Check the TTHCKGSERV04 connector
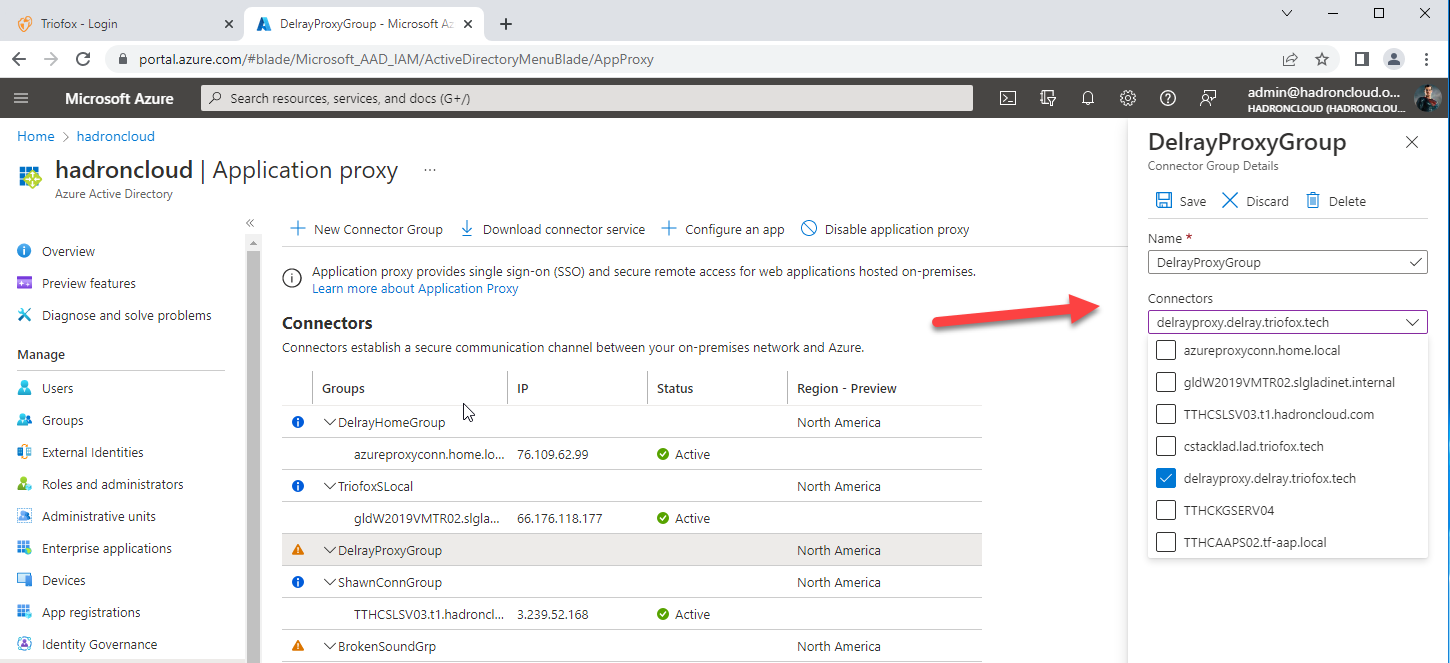1450x663 pixels. [x=1165, y=510]
